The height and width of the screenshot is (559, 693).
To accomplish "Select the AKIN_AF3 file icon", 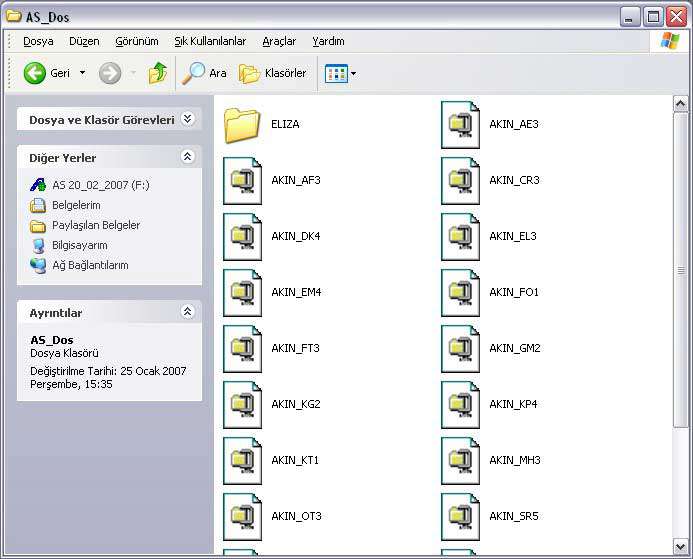I will (x=242, y=181).
